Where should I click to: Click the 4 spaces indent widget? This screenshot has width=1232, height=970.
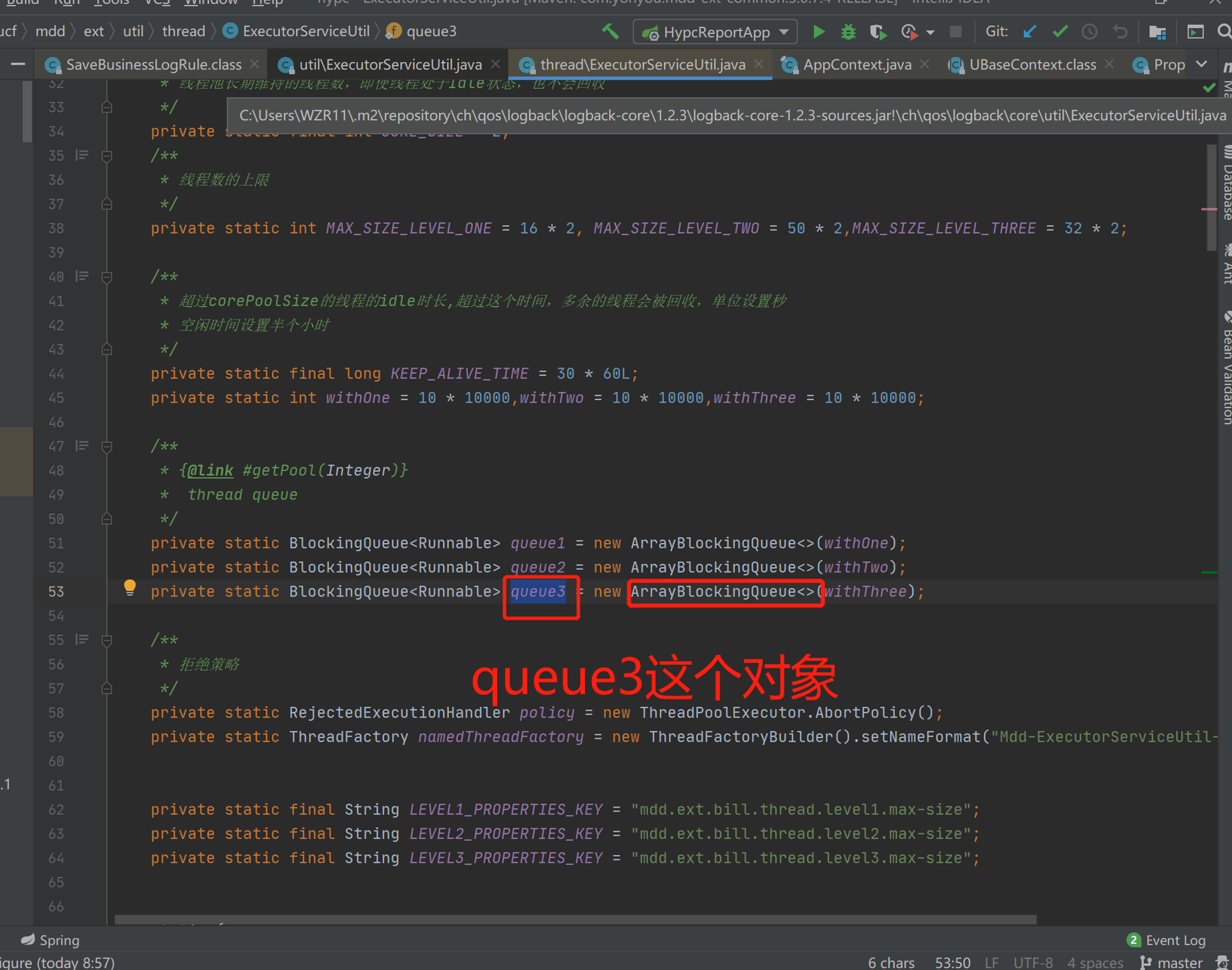click(x=1095, y=962)
